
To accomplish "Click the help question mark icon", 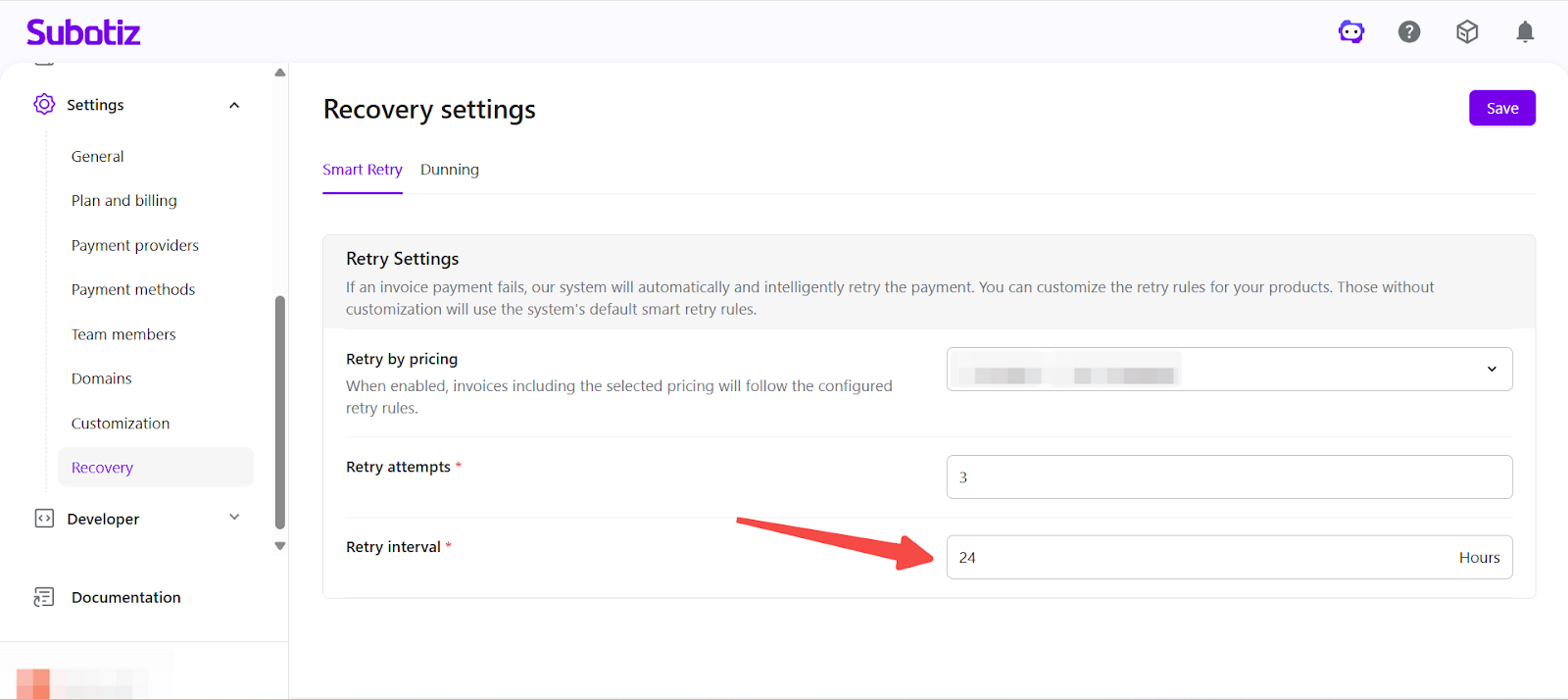I will [x=1409, y=32].
